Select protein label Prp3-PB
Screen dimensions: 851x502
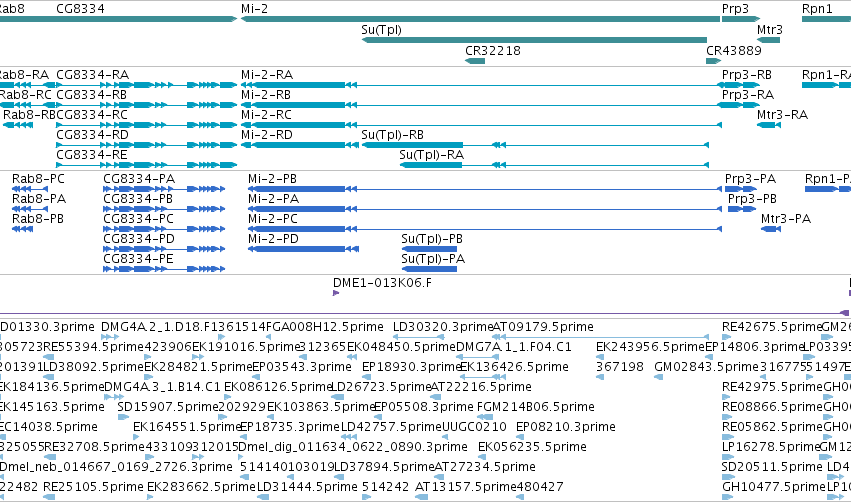point(752,199)
